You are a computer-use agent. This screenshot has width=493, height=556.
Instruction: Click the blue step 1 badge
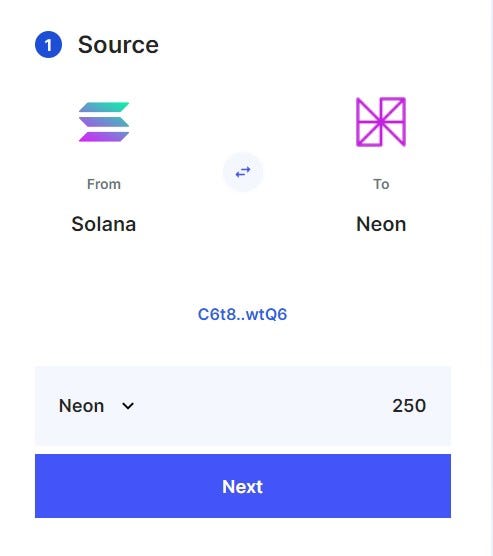(x=49, y=45)
